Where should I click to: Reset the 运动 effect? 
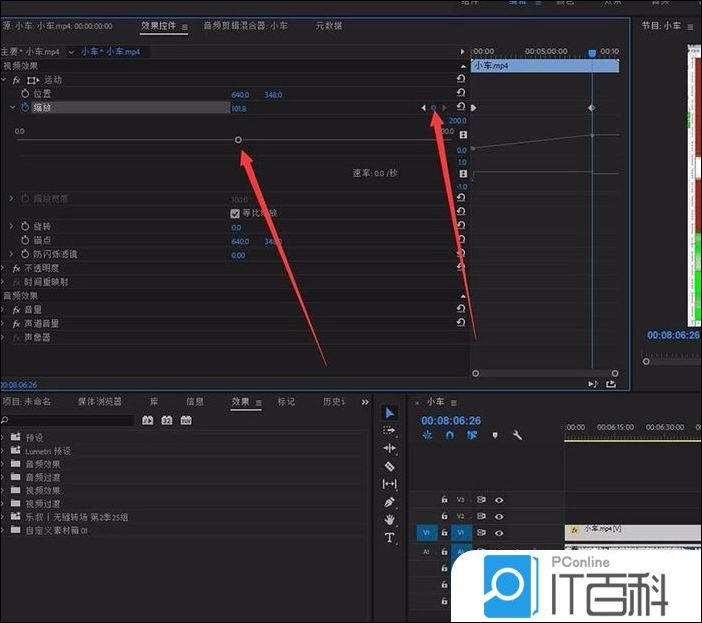click(x=461, y=79)
